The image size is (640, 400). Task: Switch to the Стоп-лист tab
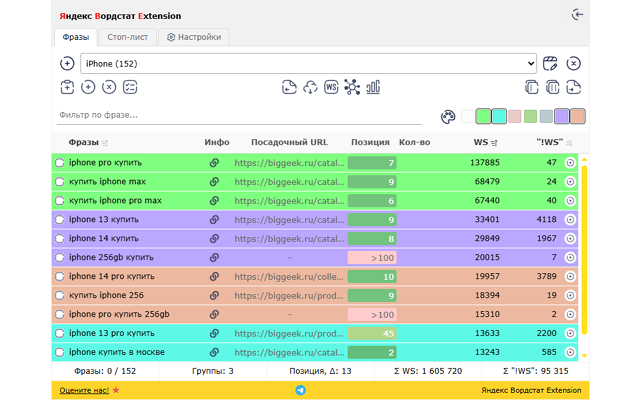(128, 37)
